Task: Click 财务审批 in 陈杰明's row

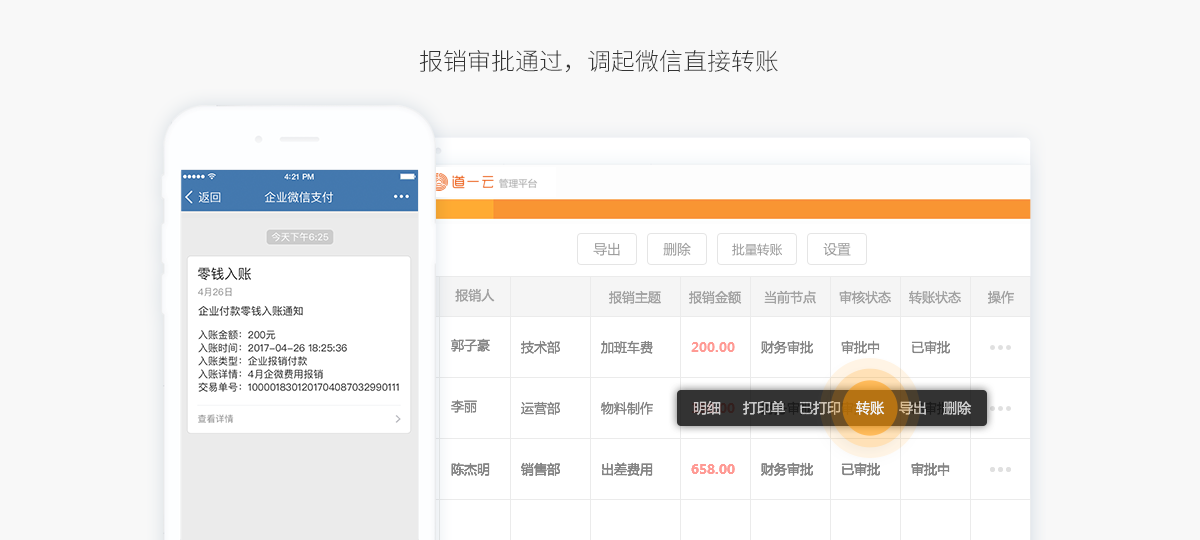Action: 787,470
